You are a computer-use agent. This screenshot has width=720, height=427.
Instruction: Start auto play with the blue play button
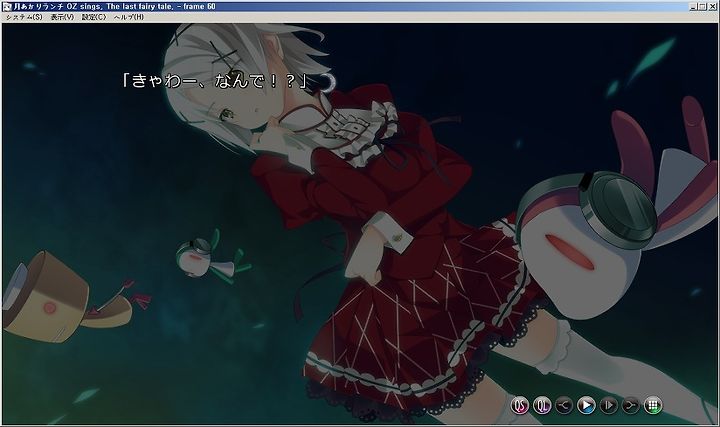click(x=586, y=405)
